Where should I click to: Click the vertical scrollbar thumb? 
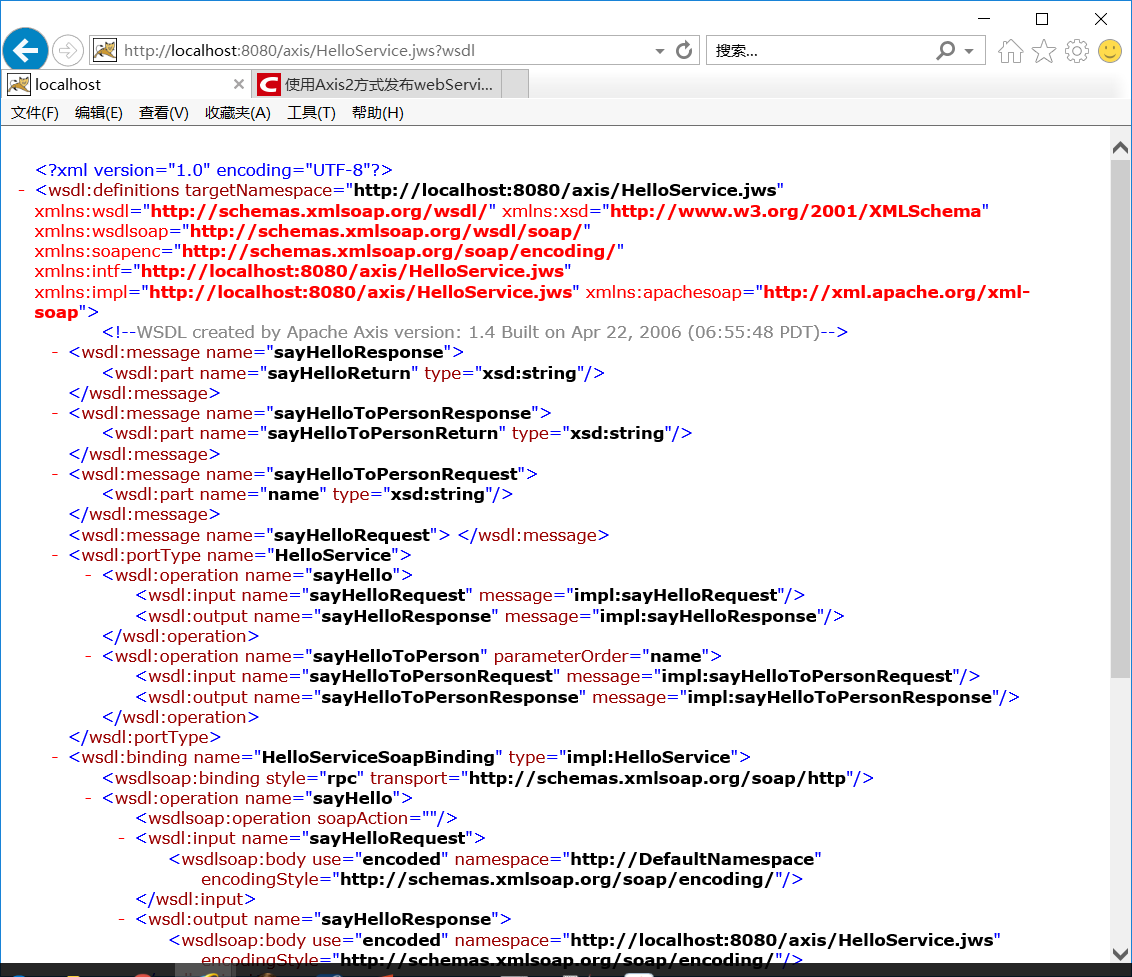1120,419
